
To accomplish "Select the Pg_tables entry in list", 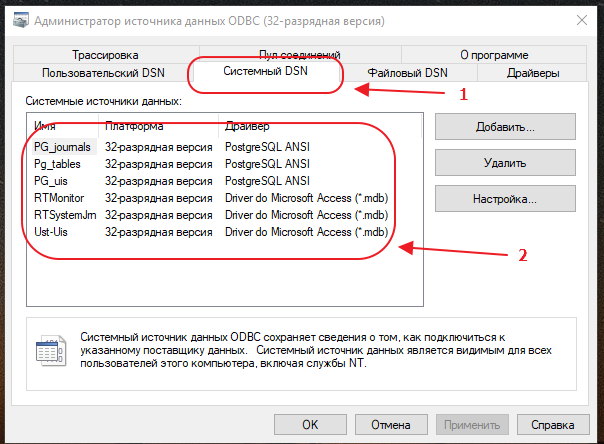I will (59, 163).
